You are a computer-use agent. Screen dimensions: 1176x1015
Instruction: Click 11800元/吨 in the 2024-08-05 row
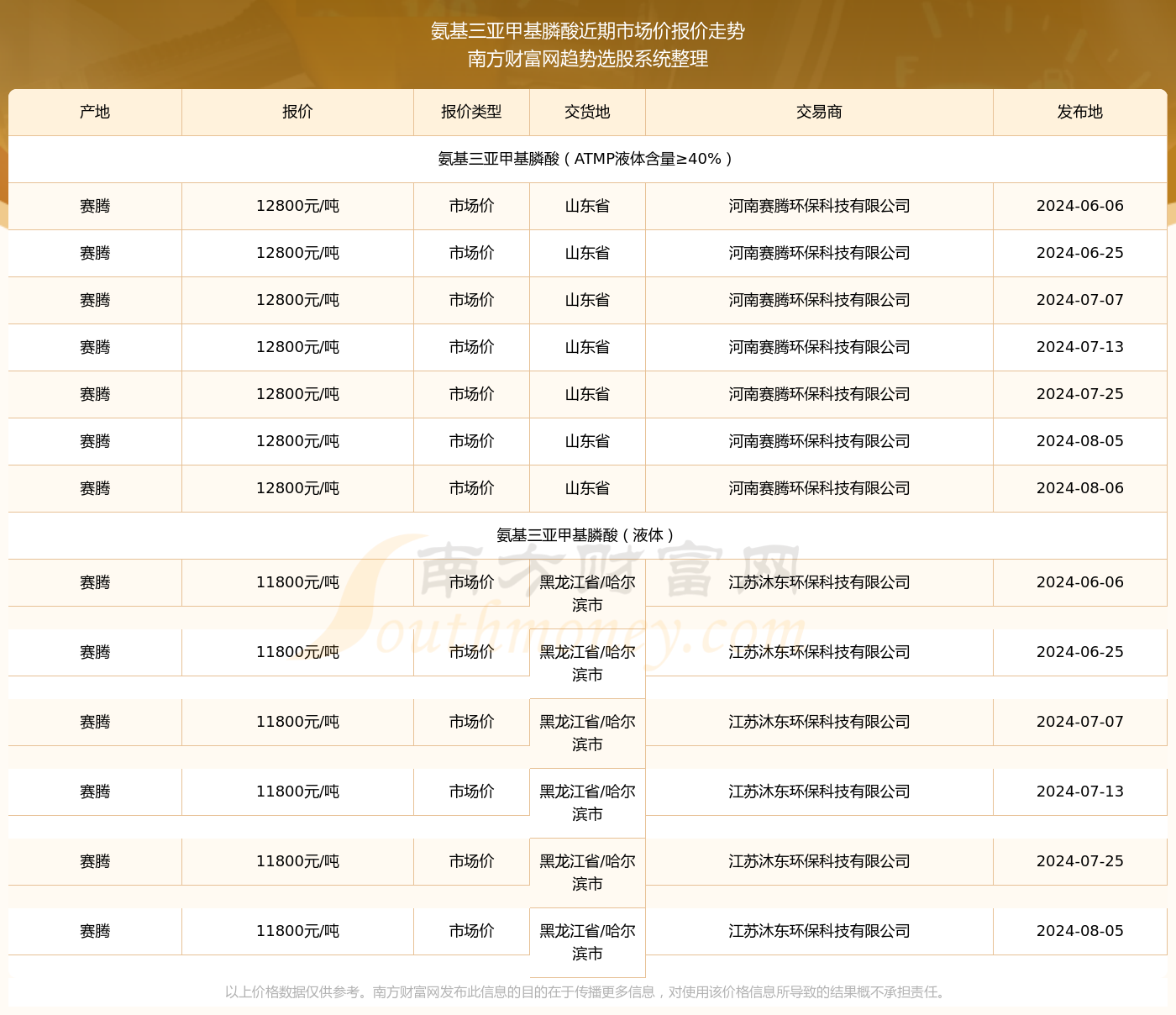click(297, 931)
